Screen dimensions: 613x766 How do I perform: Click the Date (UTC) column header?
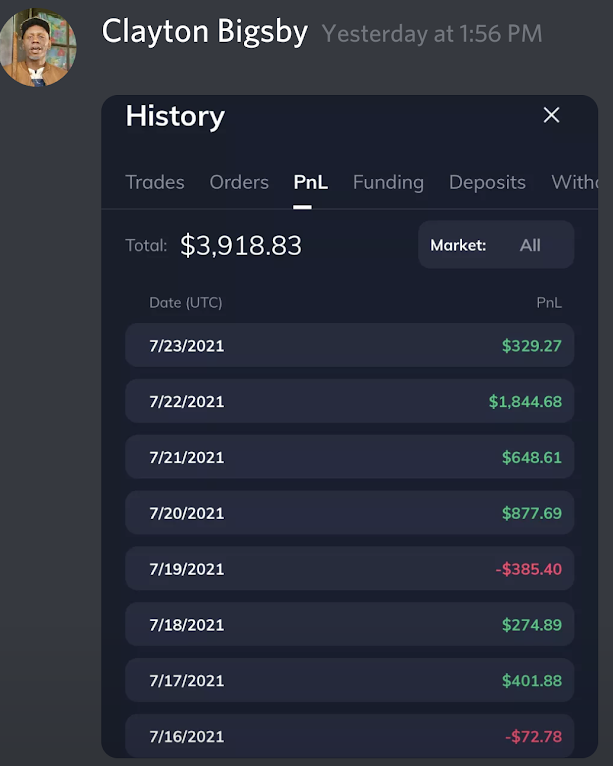[186, 303]
